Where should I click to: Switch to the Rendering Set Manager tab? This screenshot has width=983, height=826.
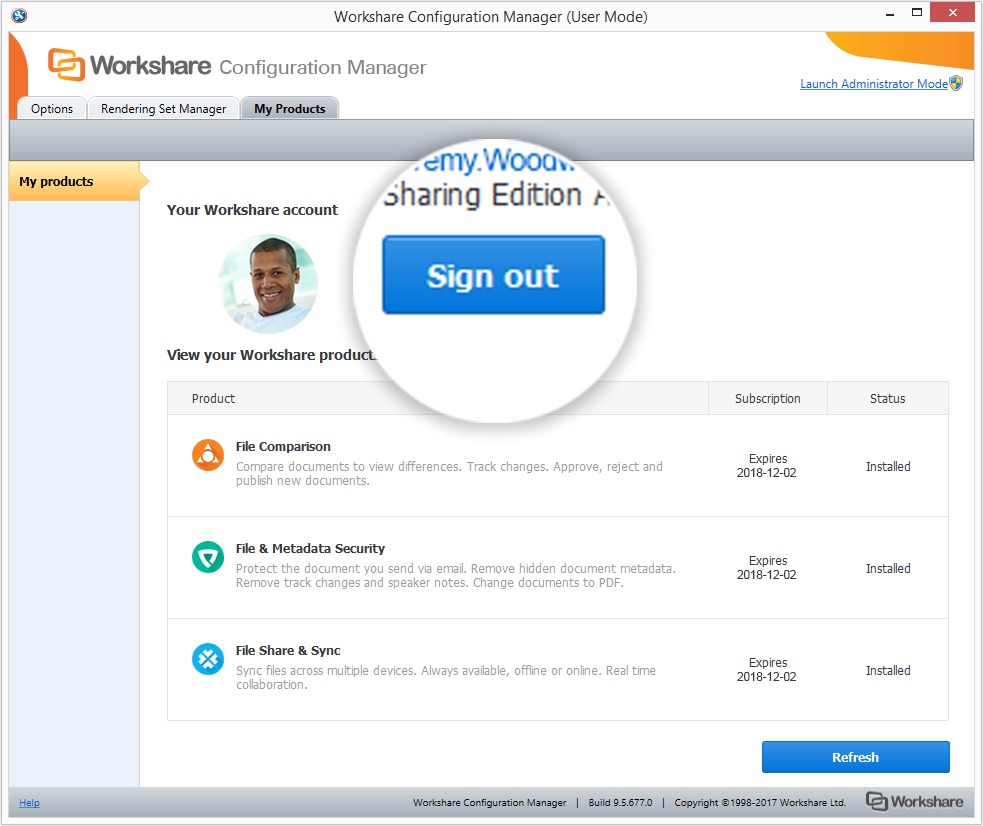pos(164,109)
